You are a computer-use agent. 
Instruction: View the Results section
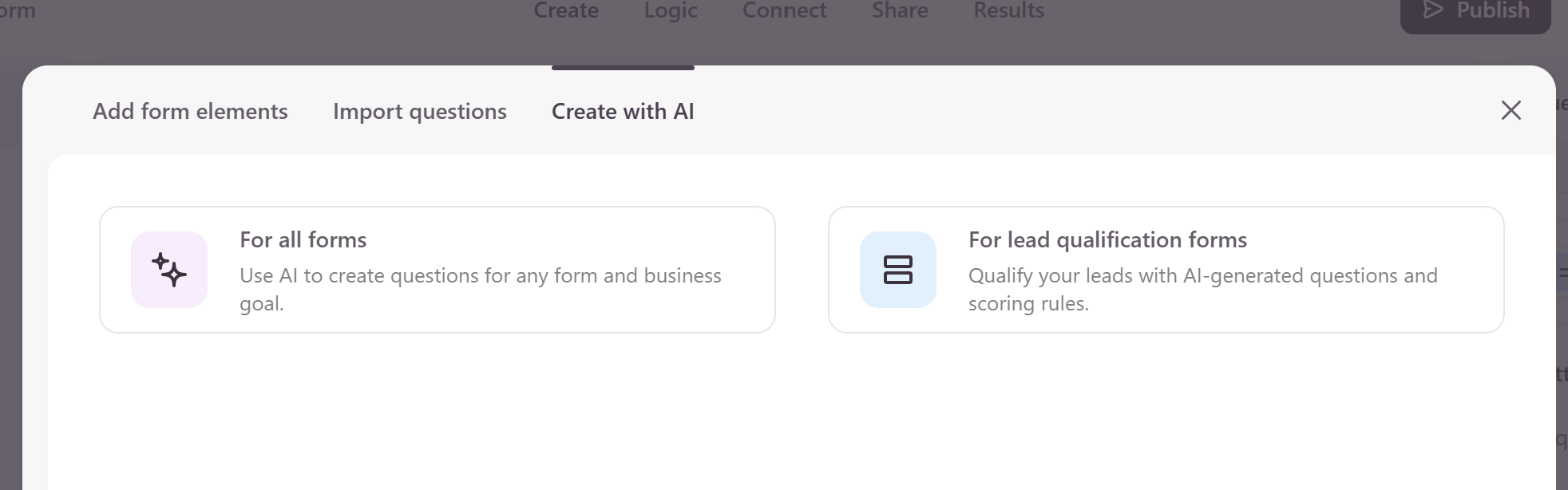coord(1008,10)
